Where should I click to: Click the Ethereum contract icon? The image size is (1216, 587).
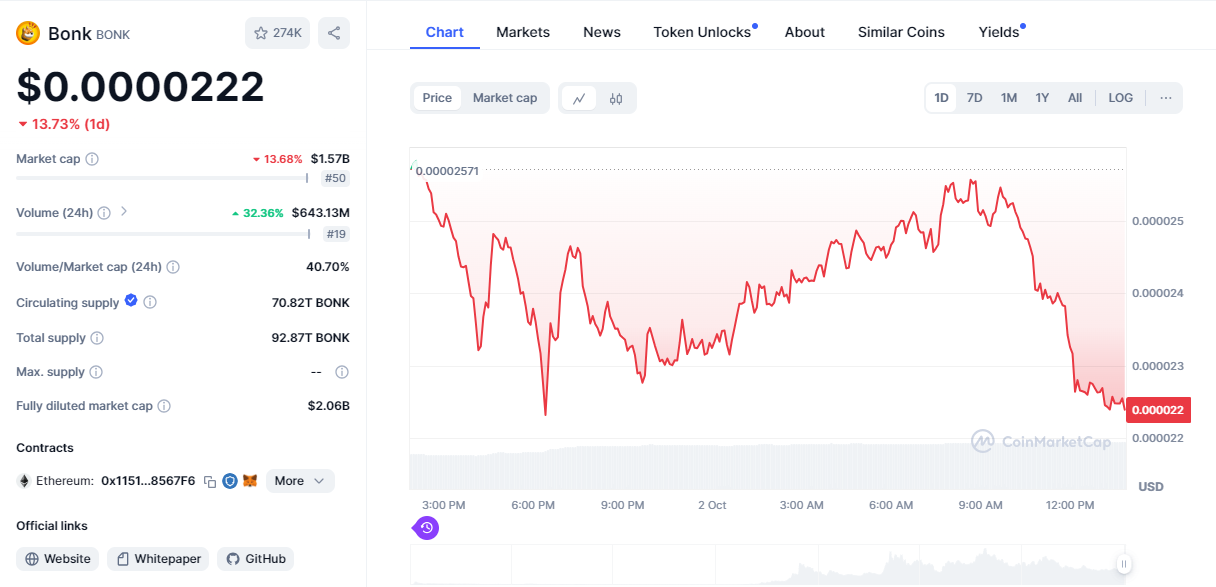[24, 481]
